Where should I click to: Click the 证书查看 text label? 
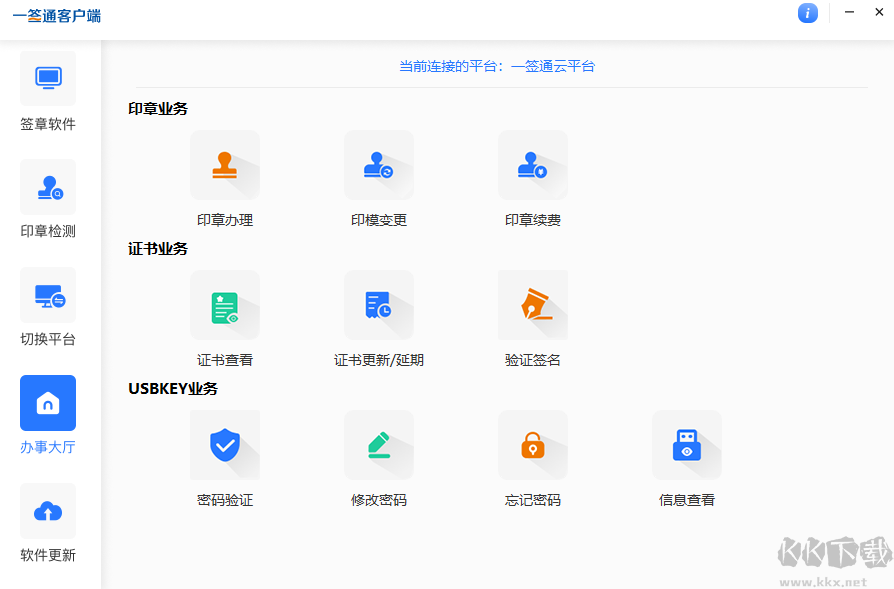pyautogui.click(x=225, y=360)
